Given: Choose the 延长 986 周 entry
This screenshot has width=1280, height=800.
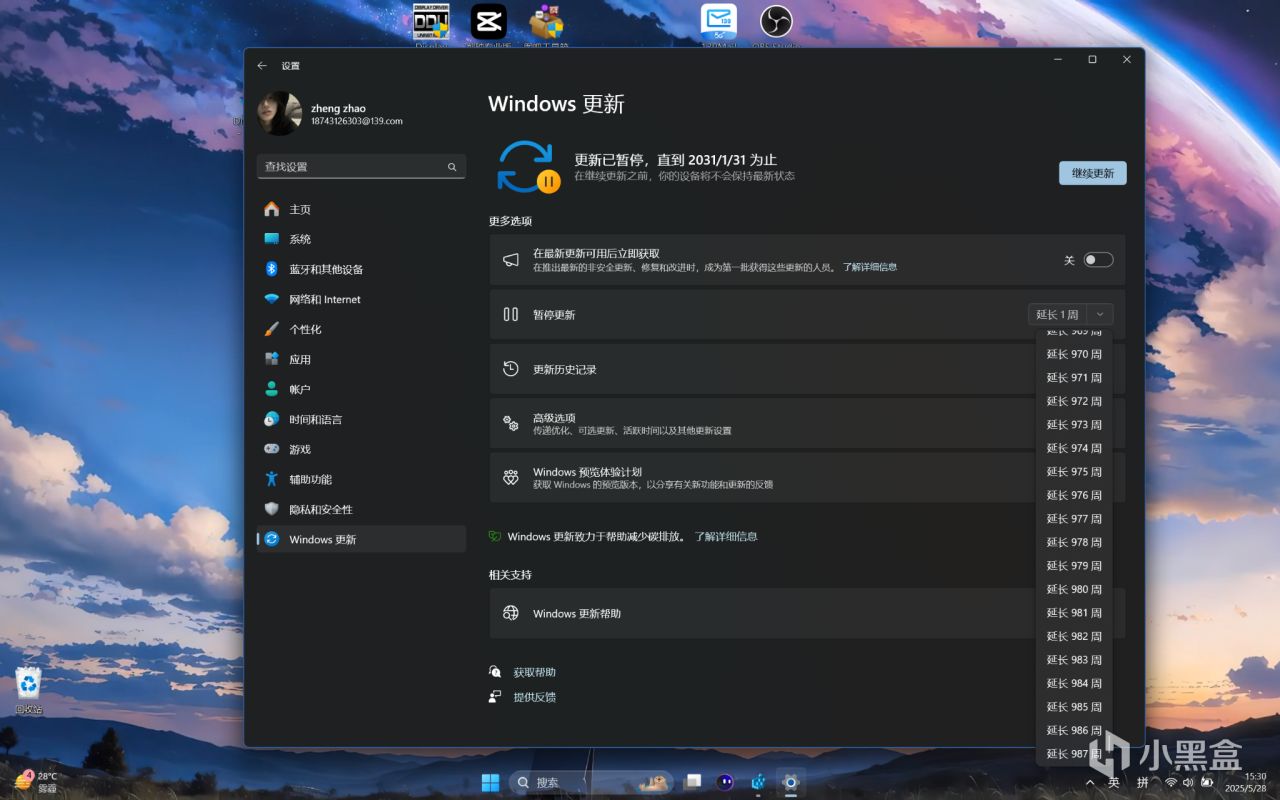Looking at the screenshot, I should tap(1074, 730).
